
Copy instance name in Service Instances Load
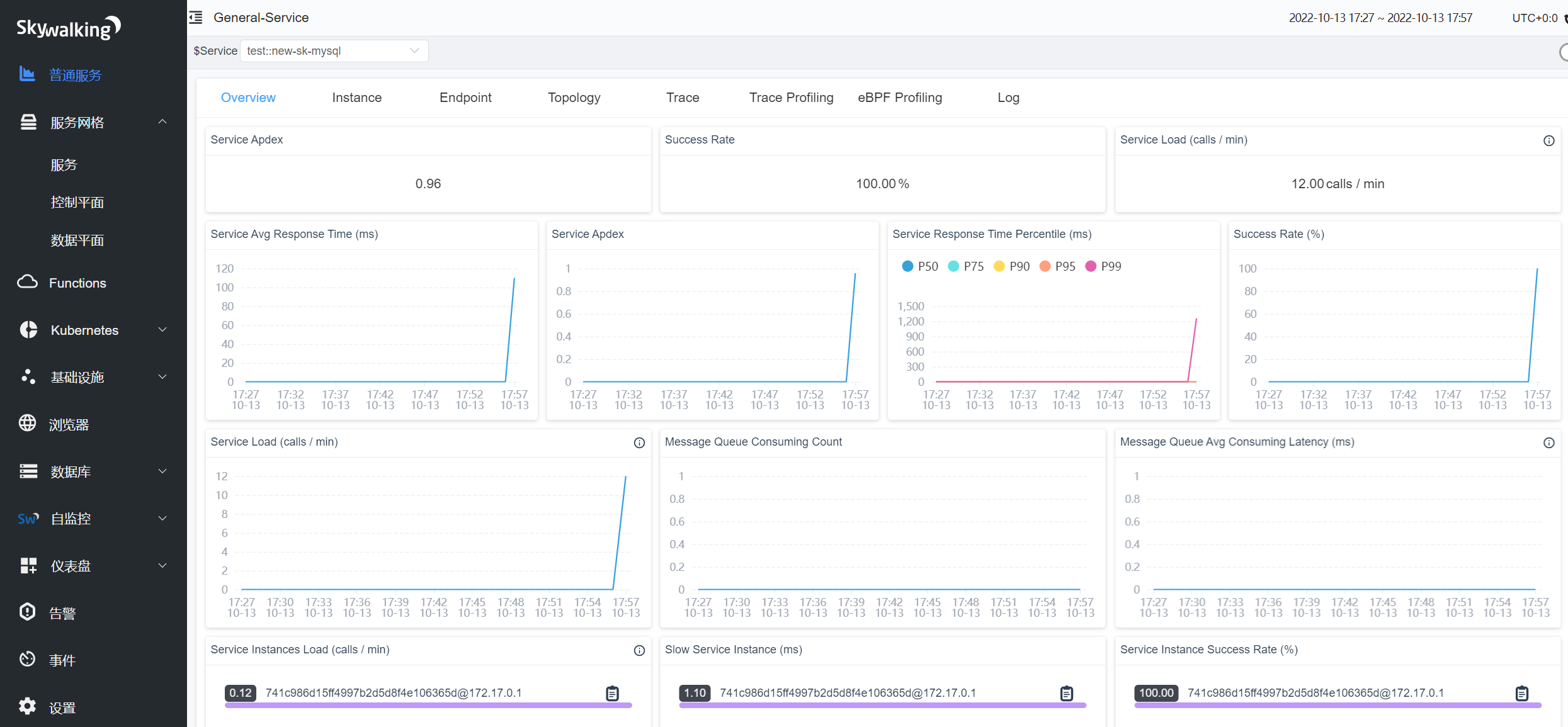612,693
